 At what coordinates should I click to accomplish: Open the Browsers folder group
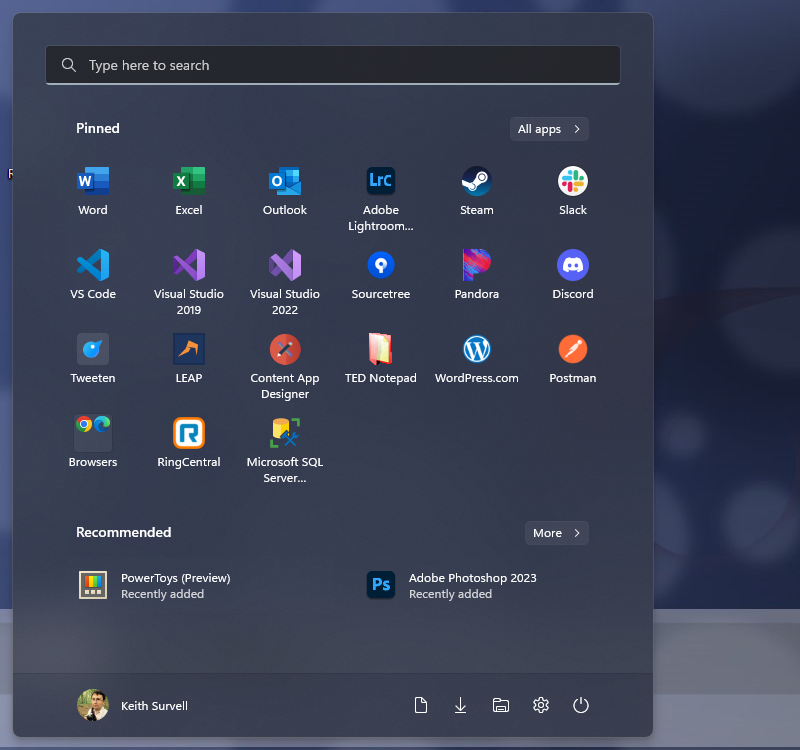pos(93,443)
